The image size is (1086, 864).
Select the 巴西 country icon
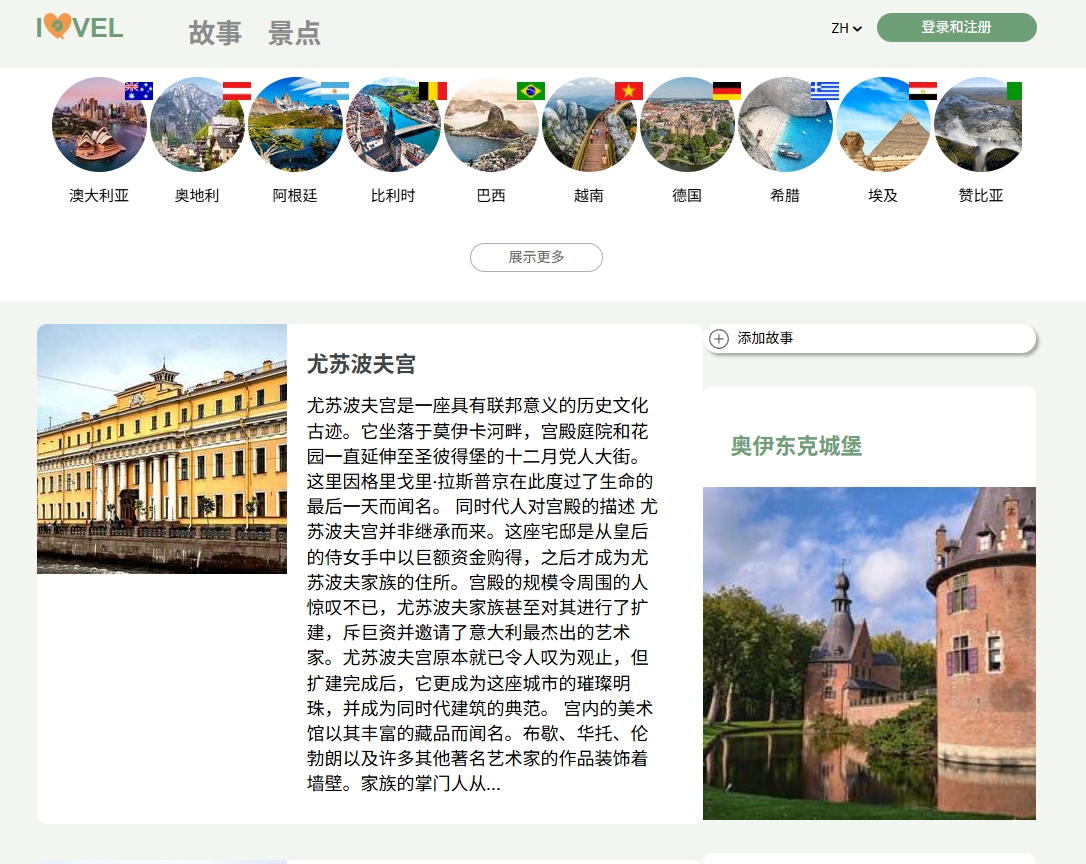pyautogui.click(x=491, y=124)
